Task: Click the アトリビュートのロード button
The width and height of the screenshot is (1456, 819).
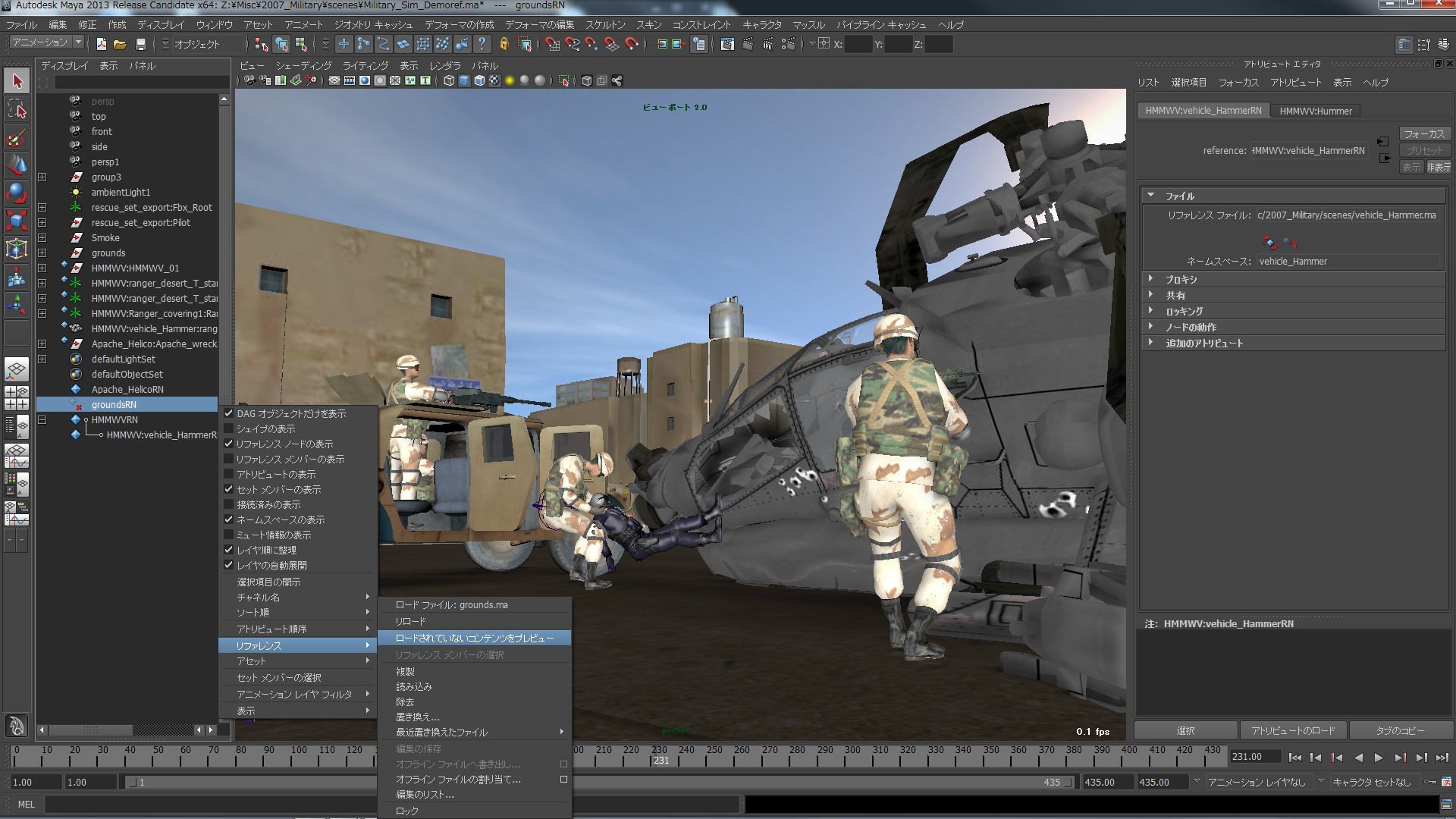Action: point(1292,730)
